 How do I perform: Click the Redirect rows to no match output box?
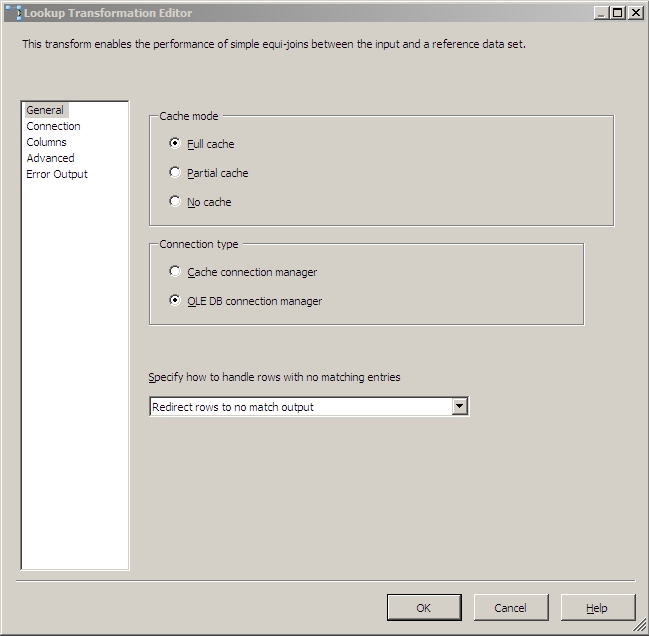point(300,407)
